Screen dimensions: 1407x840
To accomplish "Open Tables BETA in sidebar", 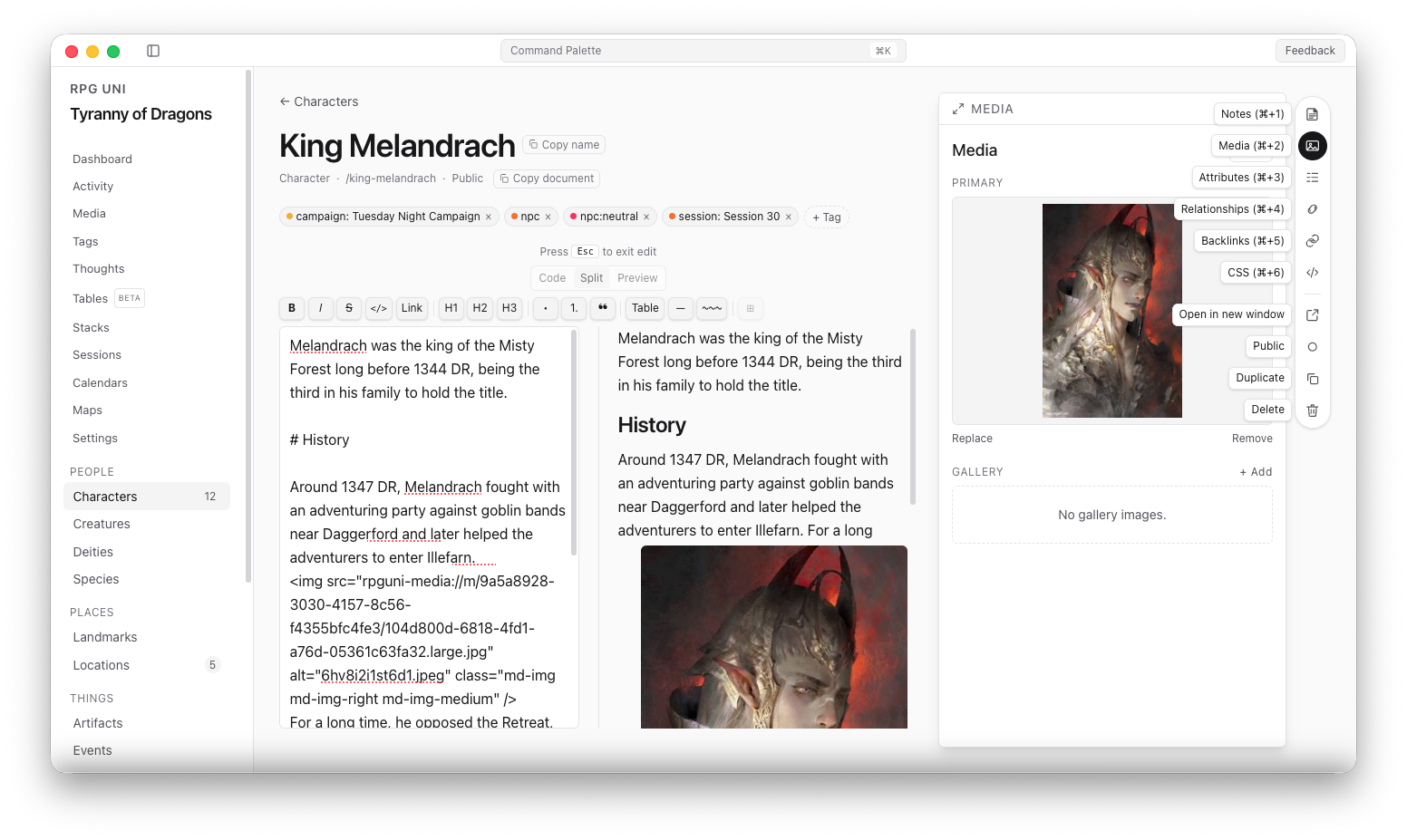I will coord(108,298).
